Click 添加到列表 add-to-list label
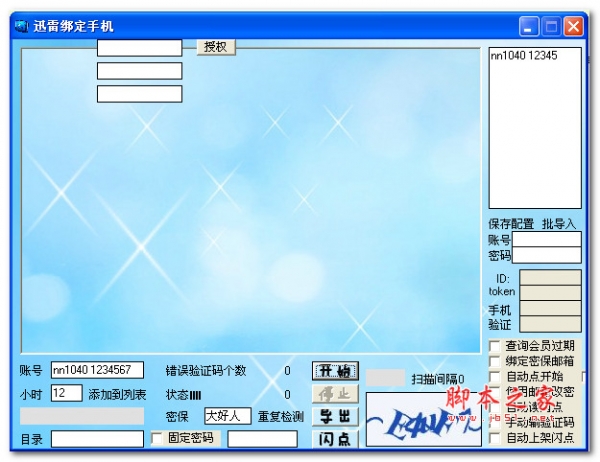600x462 pixels. tap(117, 394)
